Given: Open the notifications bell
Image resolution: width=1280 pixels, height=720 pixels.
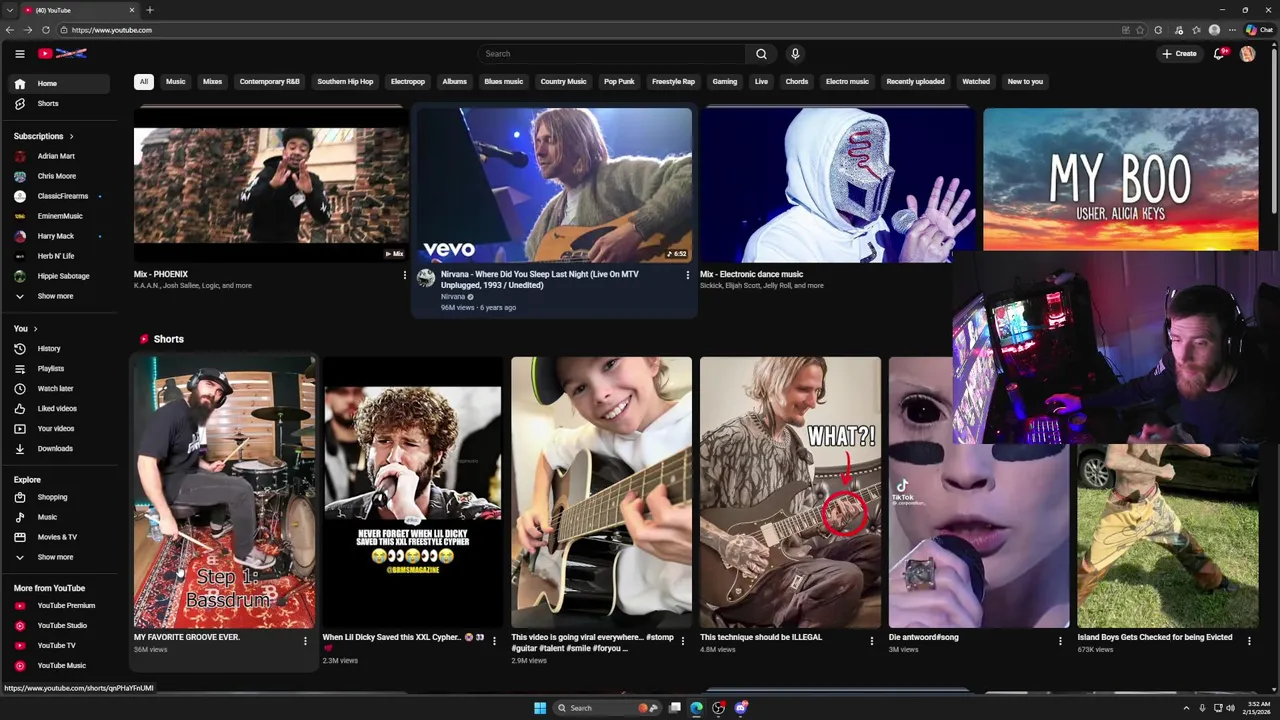Looking at the screenshot, I should [x=1219, y=54].
